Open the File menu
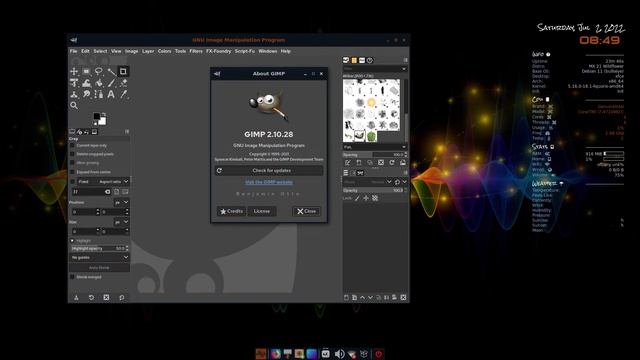This screenshot has height=360, width=640. tap(73, 51)
